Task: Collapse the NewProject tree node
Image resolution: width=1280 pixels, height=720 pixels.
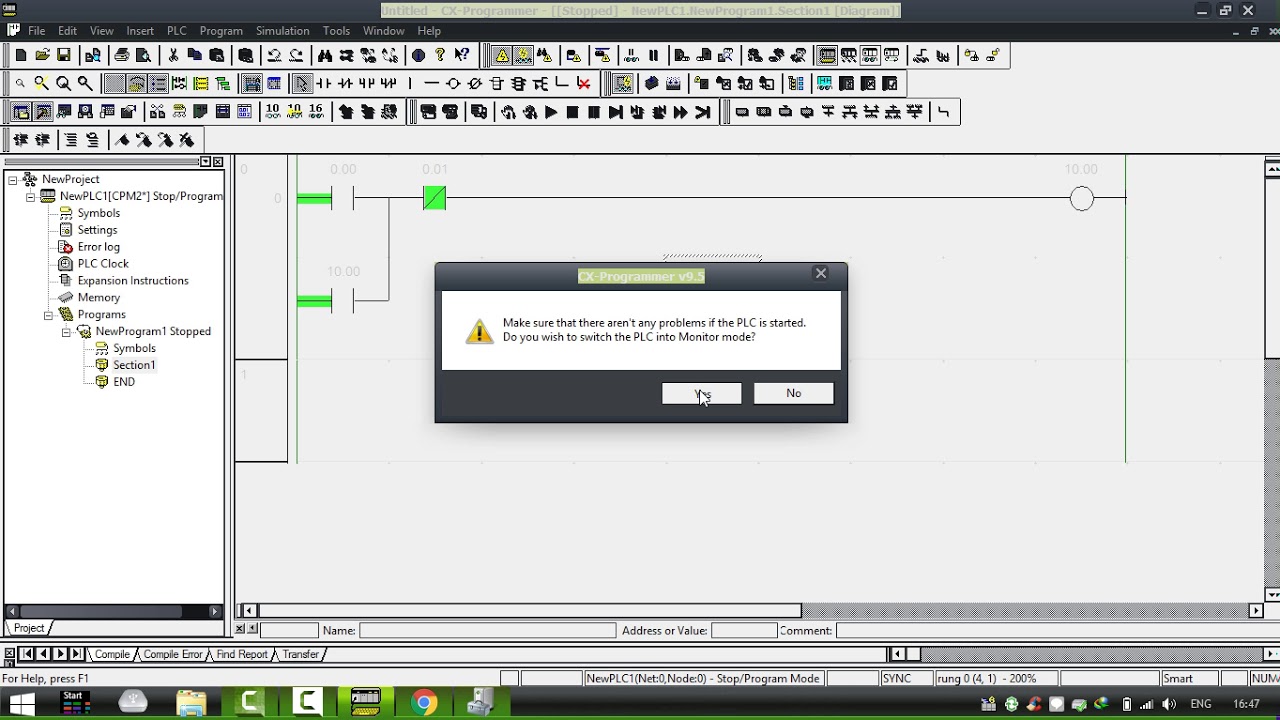Action: (13, 179)
